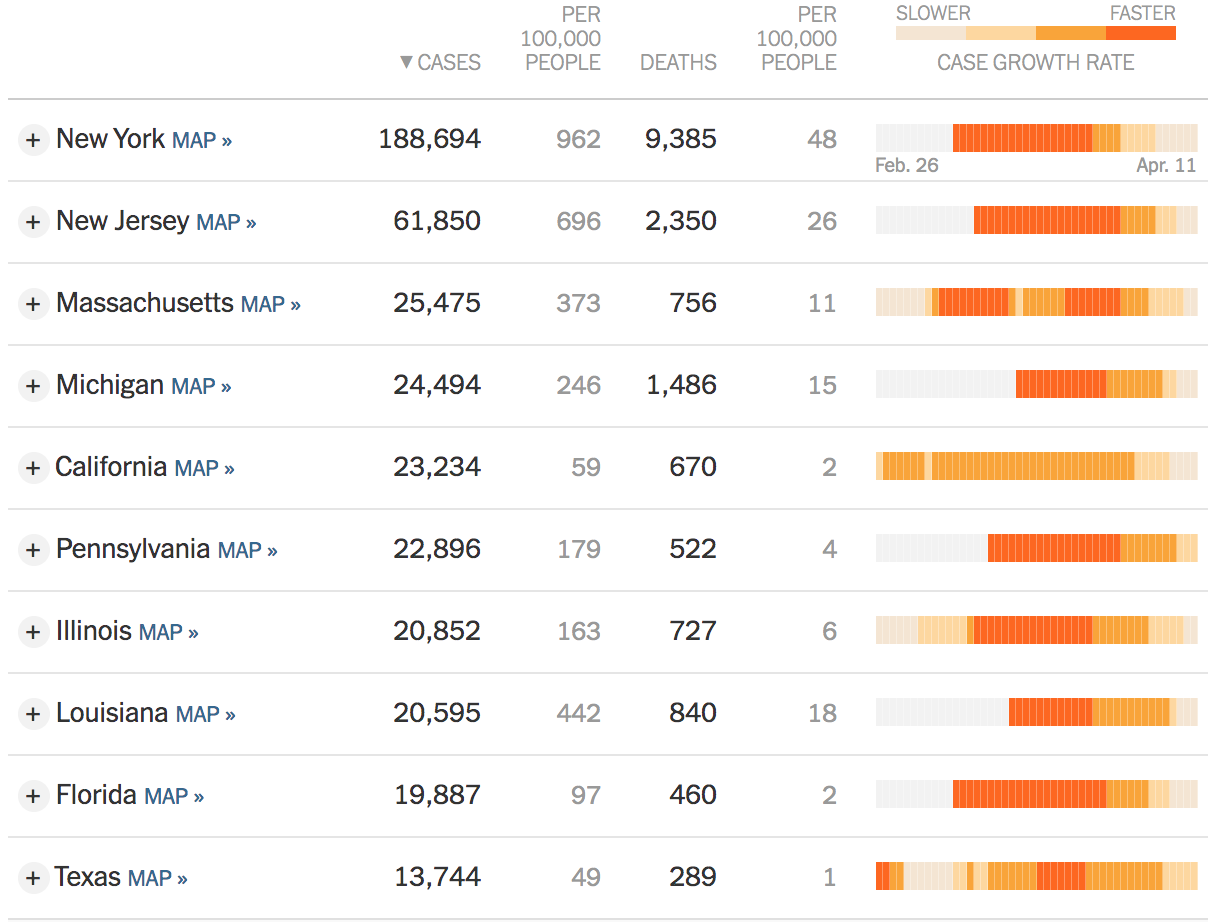The width and height of the screenshot is (1212, 922).
Task: Expand the Massachusetts row details
Action: (x=33, y=304)
